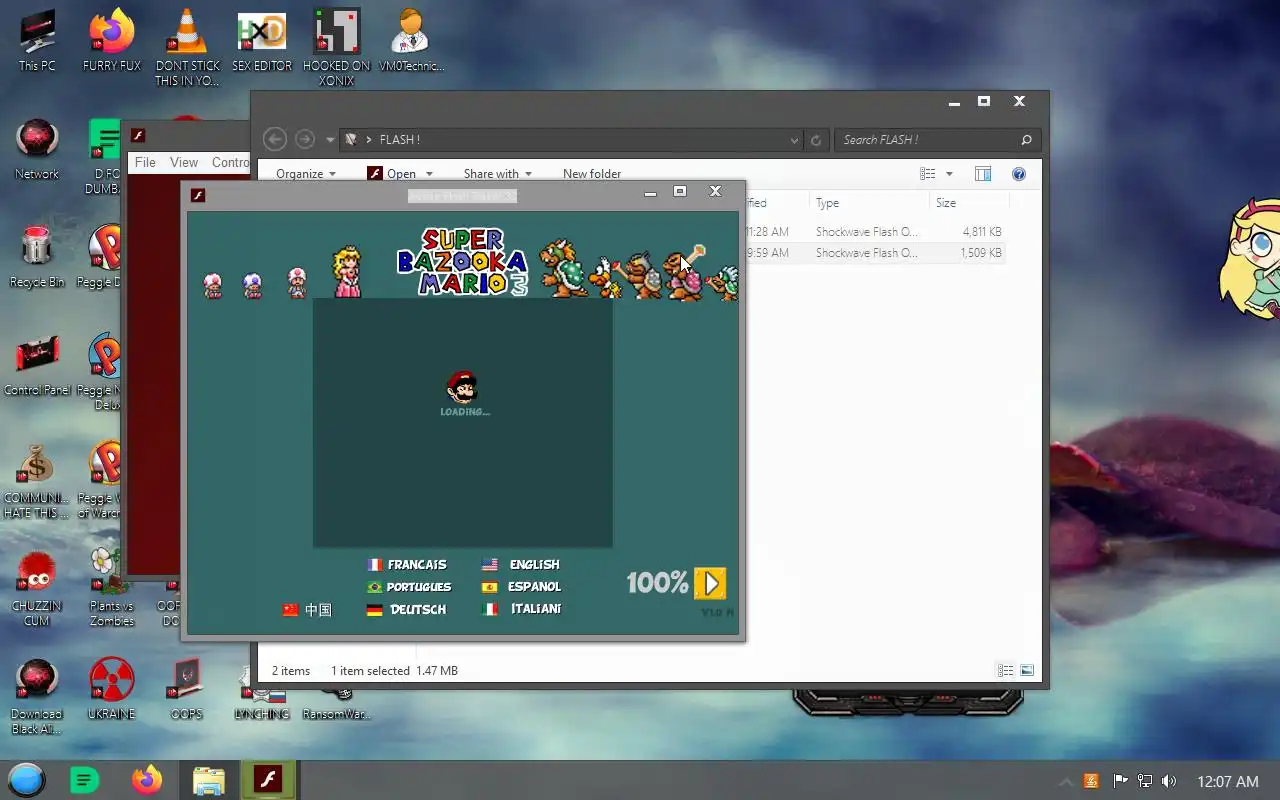The image size is (1280, 800).
Task: Open the Start orb on taskbar
Action: pos(27,780)
